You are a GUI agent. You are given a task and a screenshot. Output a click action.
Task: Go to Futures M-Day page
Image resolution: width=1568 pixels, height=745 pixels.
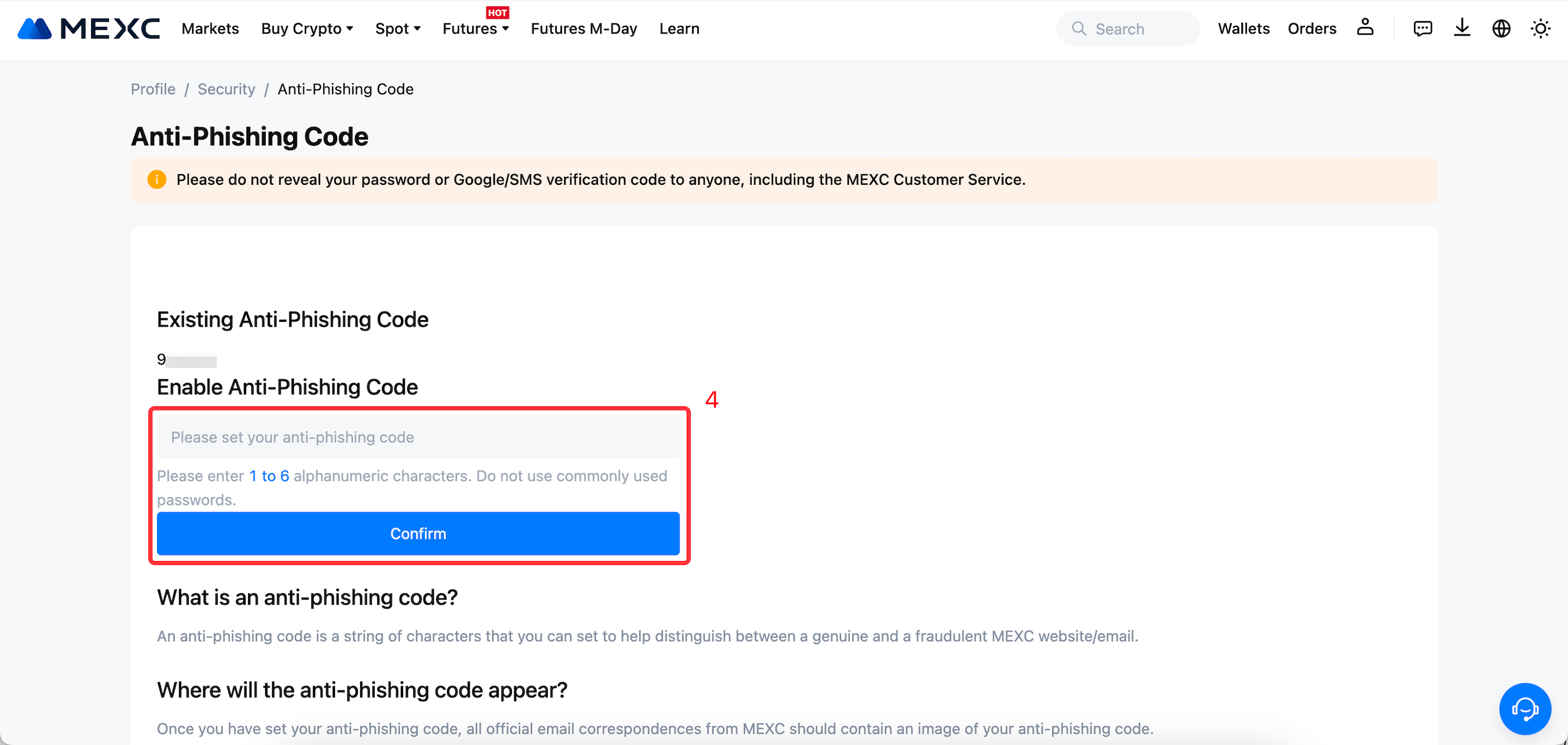[583, 28]
